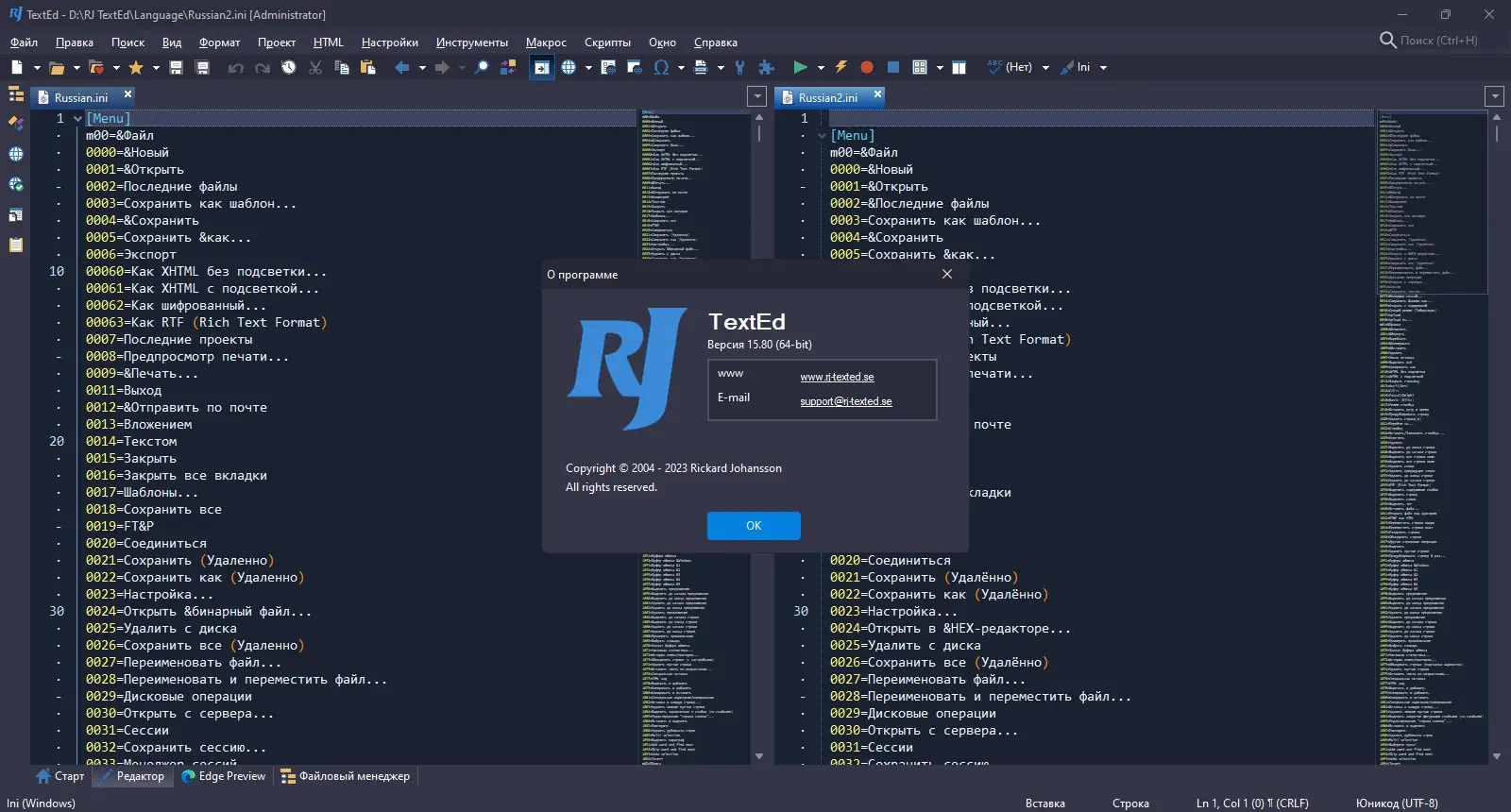Click the red record macro circle

click(x=867, y=67)
